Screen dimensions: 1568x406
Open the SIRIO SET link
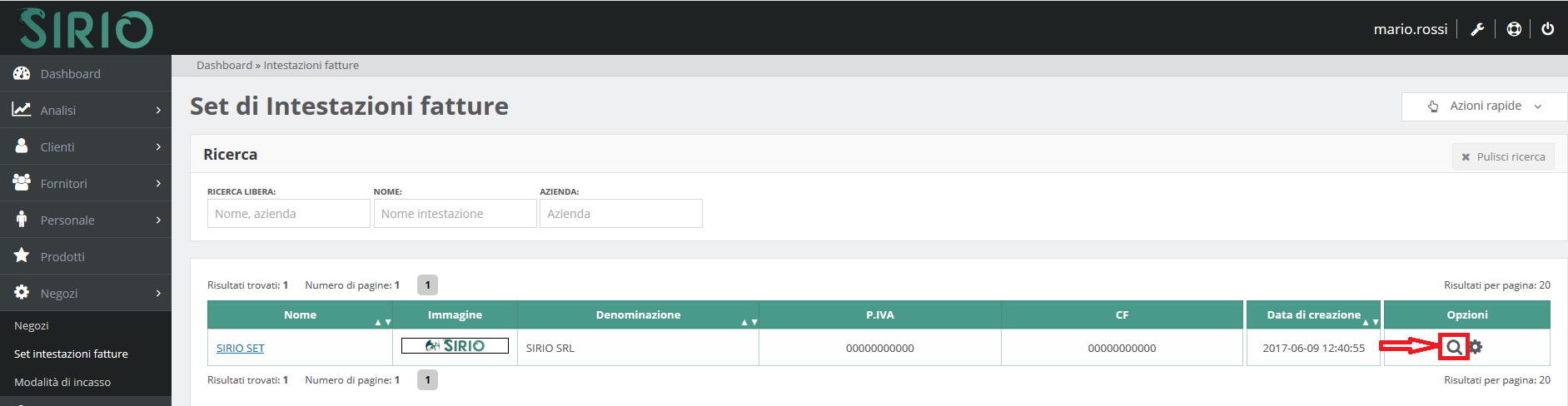240,349
